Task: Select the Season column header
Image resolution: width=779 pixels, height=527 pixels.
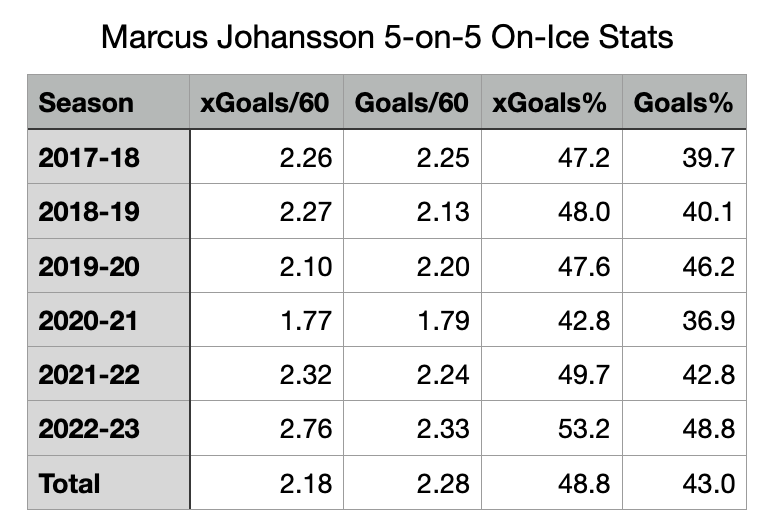Action: coord(86,103)
